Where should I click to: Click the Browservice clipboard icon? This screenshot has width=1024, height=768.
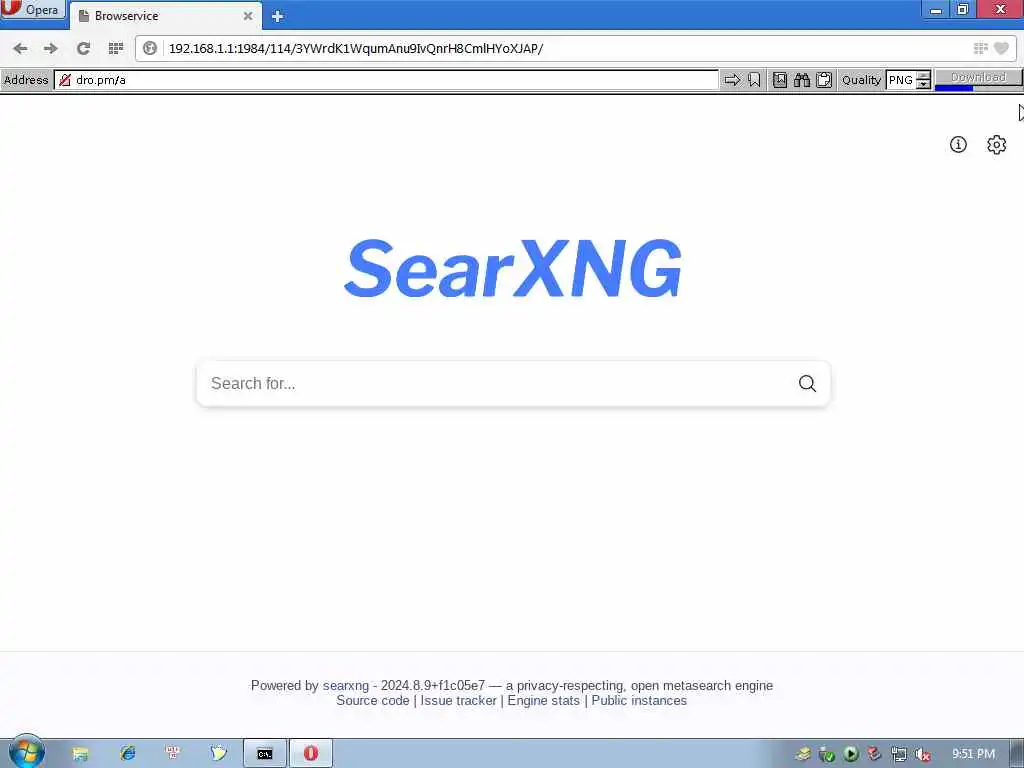(x=824, y=80)
